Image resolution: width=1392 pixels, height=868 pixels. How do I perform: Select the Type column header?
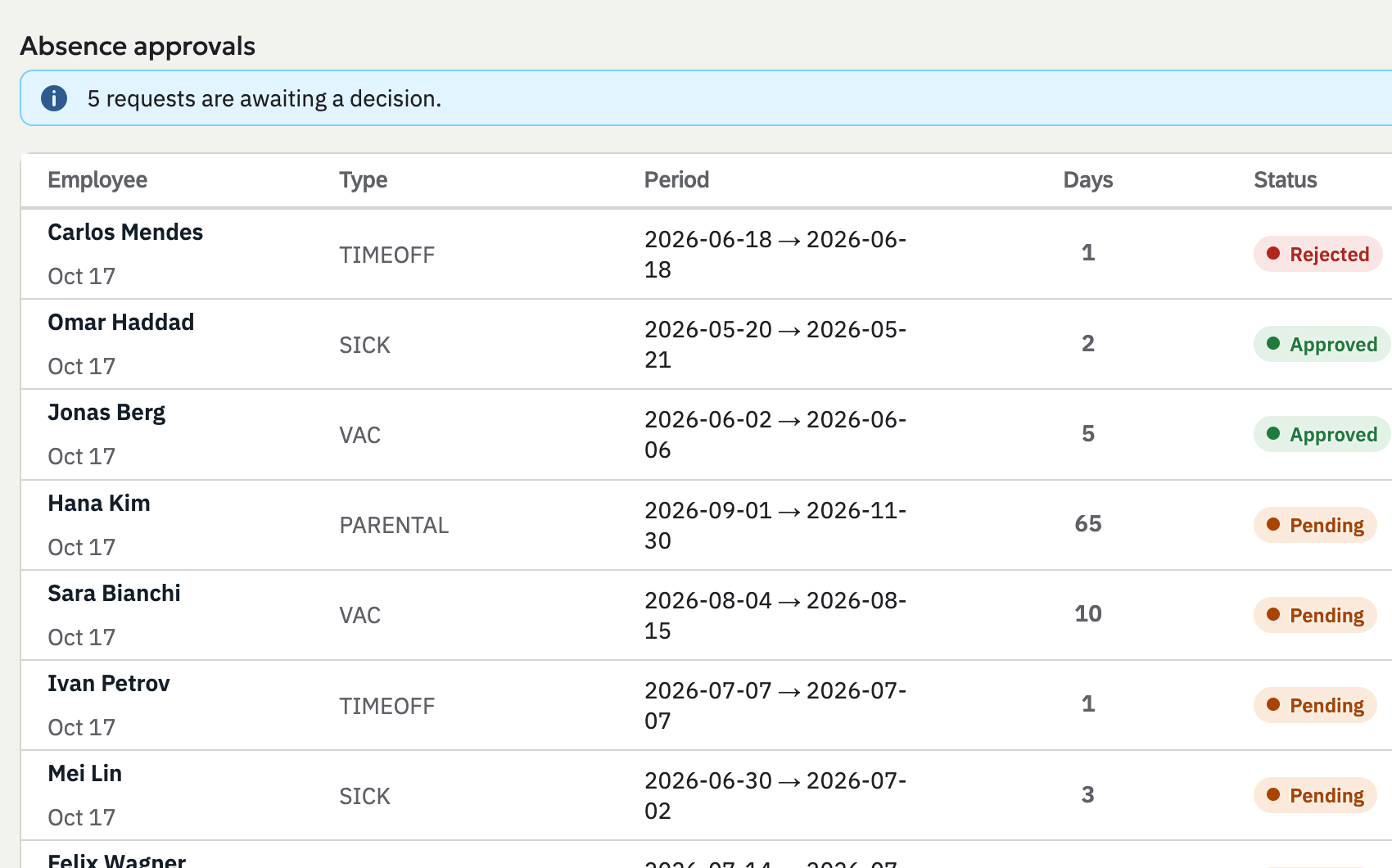pyautogui.click(x=364, y=180)
